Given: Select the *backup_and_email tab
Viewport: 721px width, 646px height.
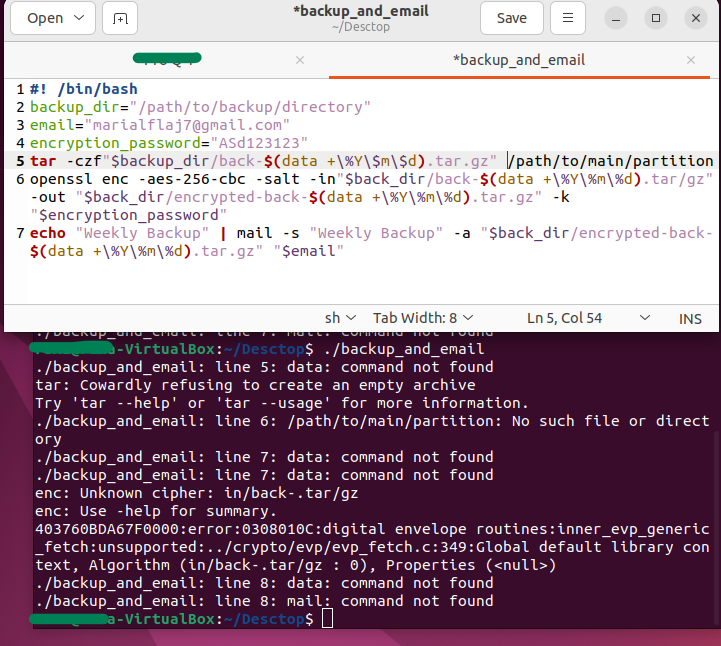Looking at the screenshot, I should pos(519,60).
